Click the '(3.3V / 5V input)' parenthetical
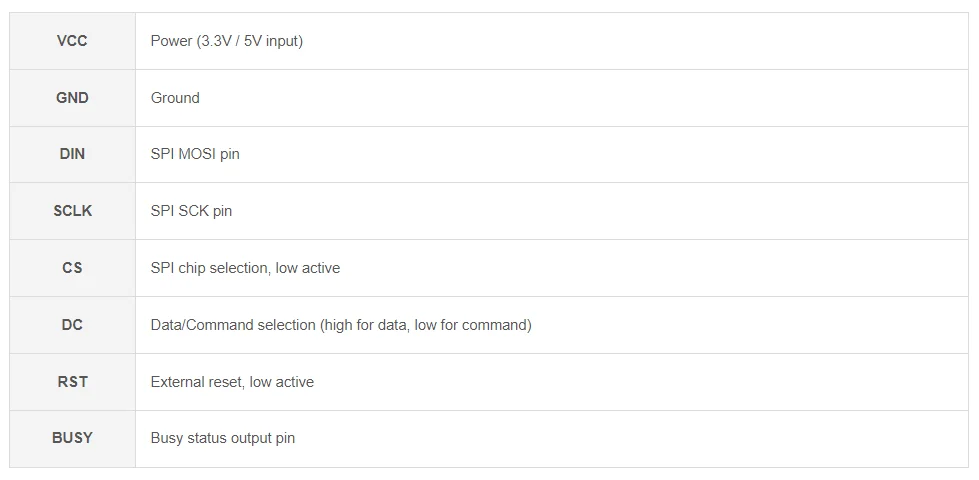979x480 pixels. click(x=249, y=41)
